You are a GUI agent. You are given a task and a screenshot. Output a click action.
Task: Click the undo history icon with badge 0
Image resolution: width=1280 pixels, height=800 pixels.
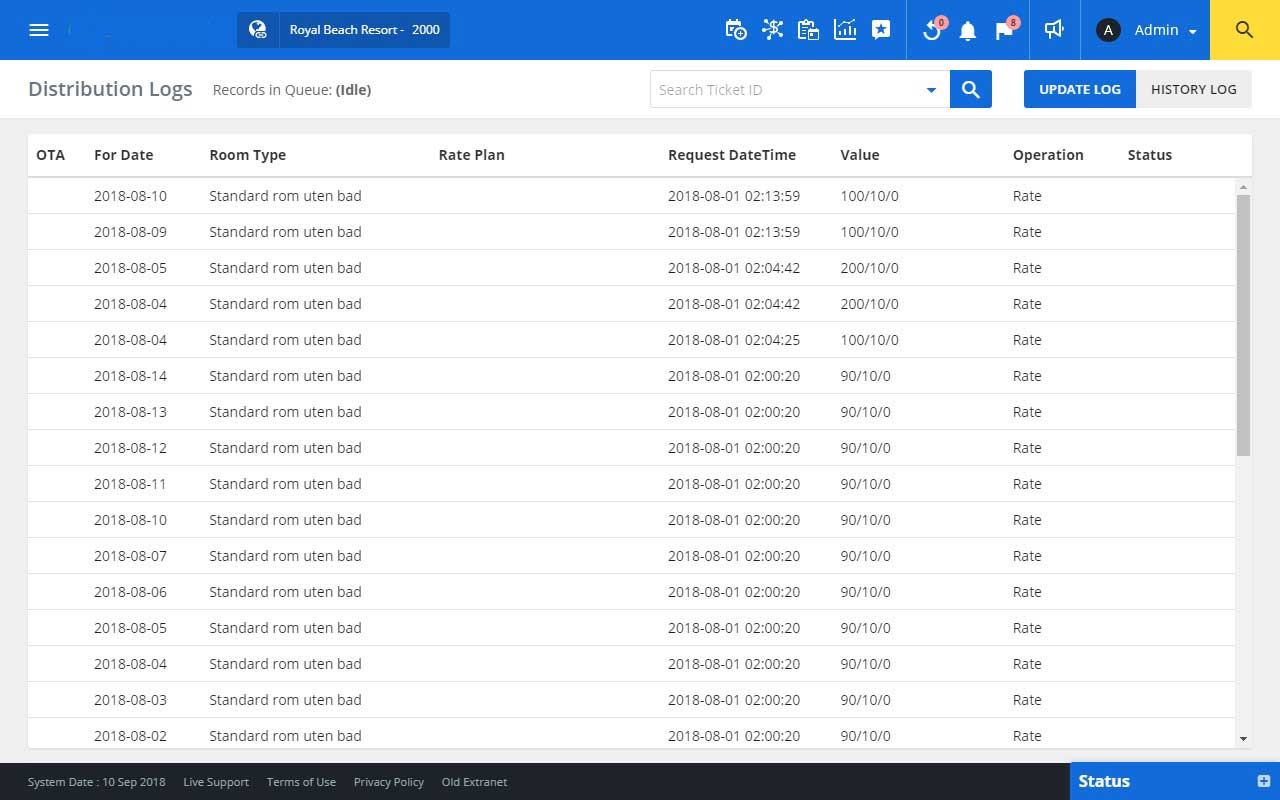[933, 29]
